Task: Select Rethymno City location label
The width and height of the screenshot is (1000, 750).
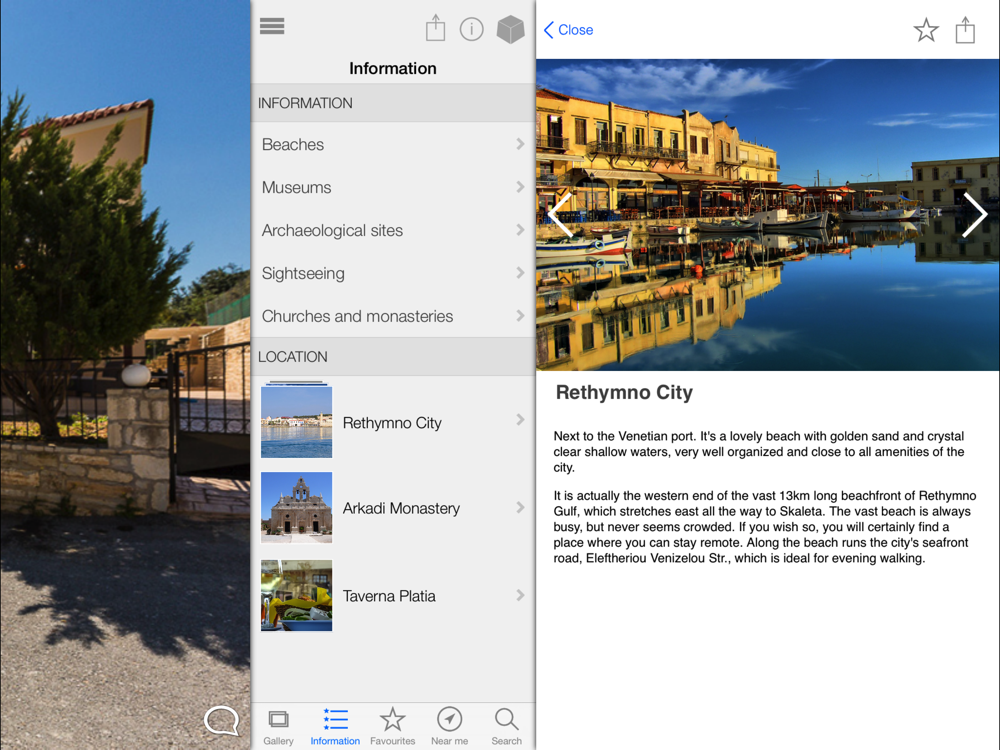Action: click(392, 423)
